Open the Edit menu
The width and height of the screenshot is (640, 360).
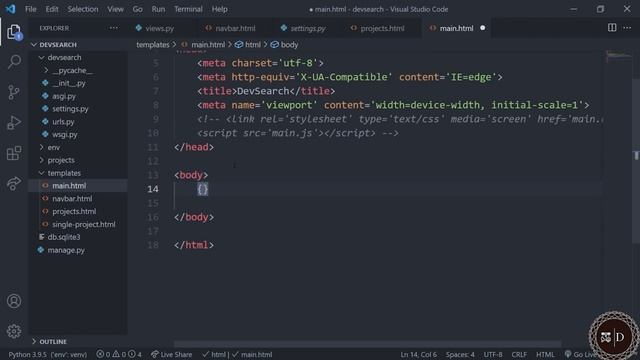click(52, 9)
